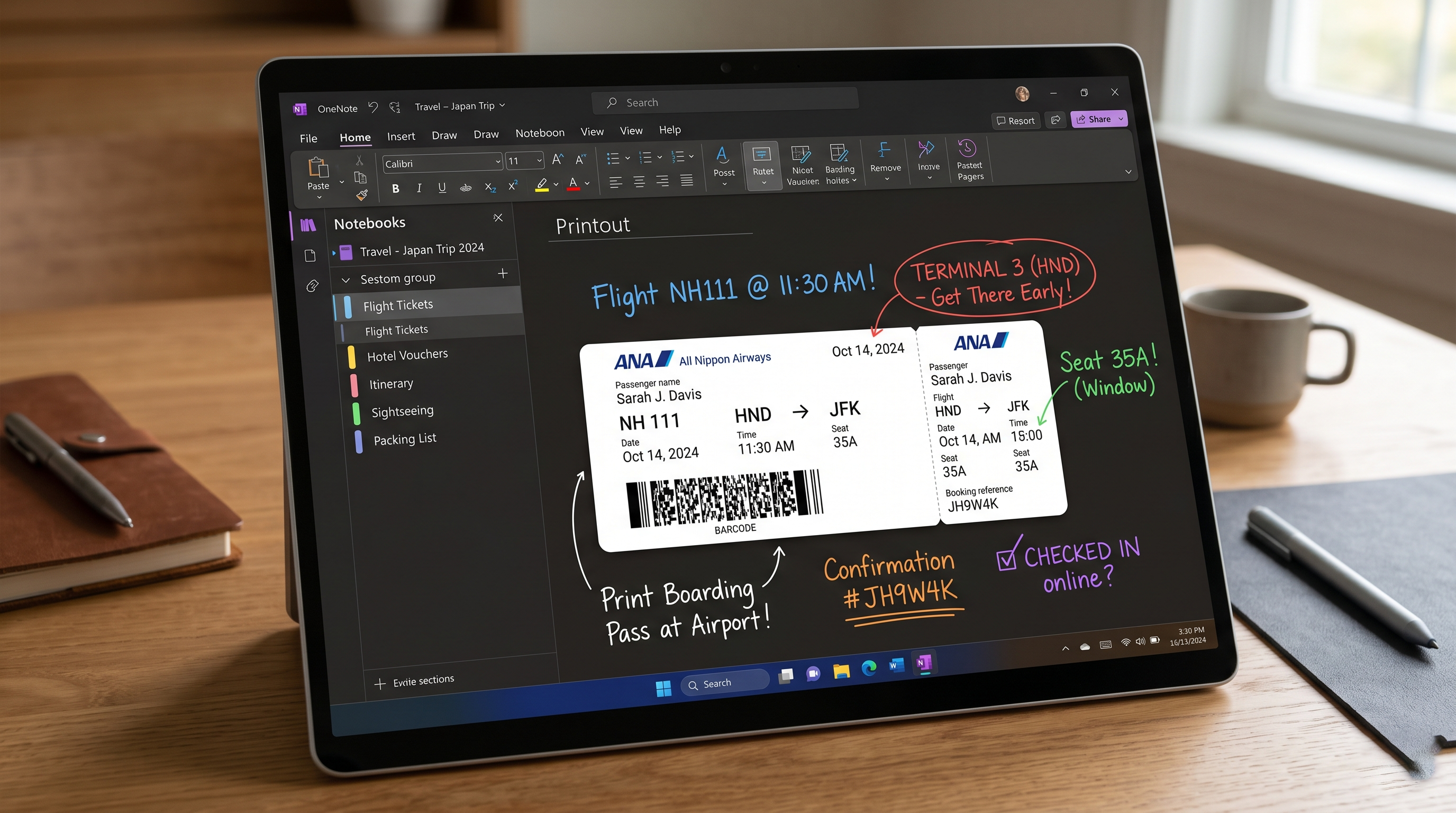Apply a numbered list

[645, 157]
